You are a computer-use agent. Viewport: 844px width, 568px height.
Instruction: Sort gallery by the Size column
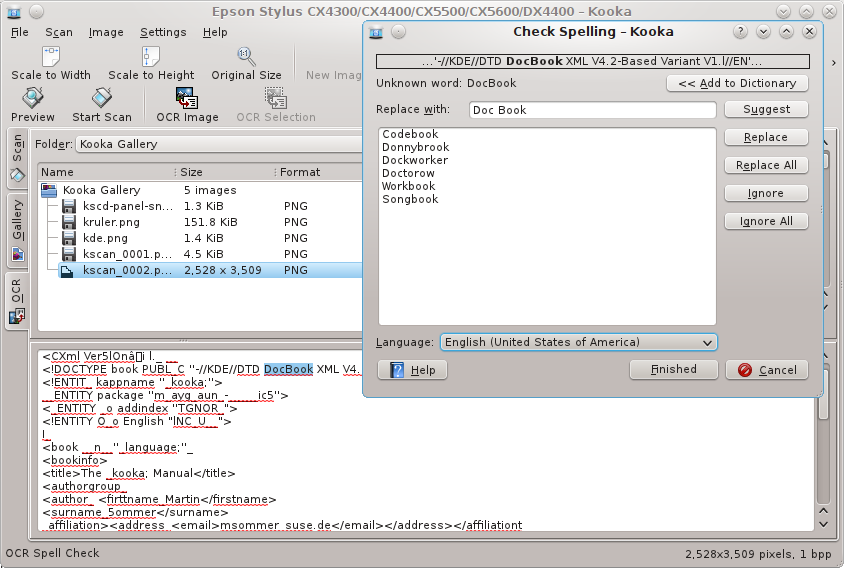pyautogui.click(x=226, y=172)
